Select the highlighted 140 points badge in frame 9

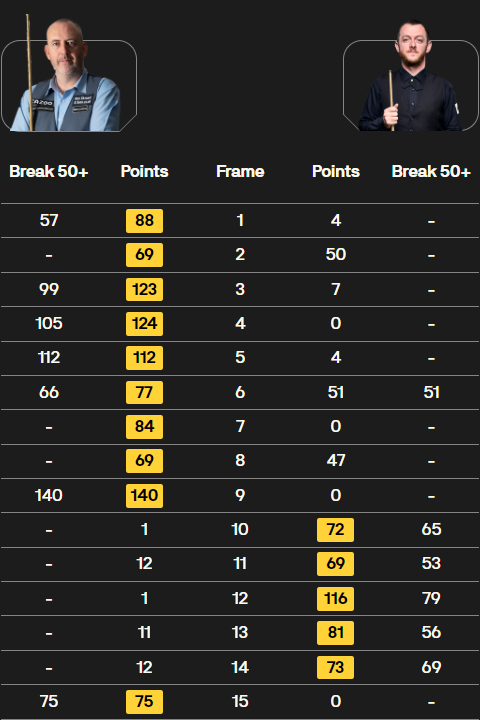click(144, 495)
